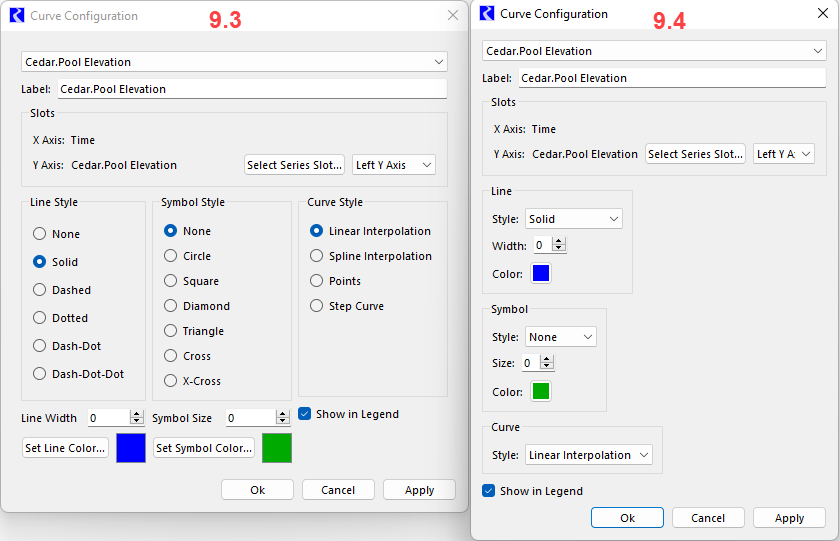Toggle Show in Legend in the right dialog
The image size is (840, 541).
click(489, 491)
